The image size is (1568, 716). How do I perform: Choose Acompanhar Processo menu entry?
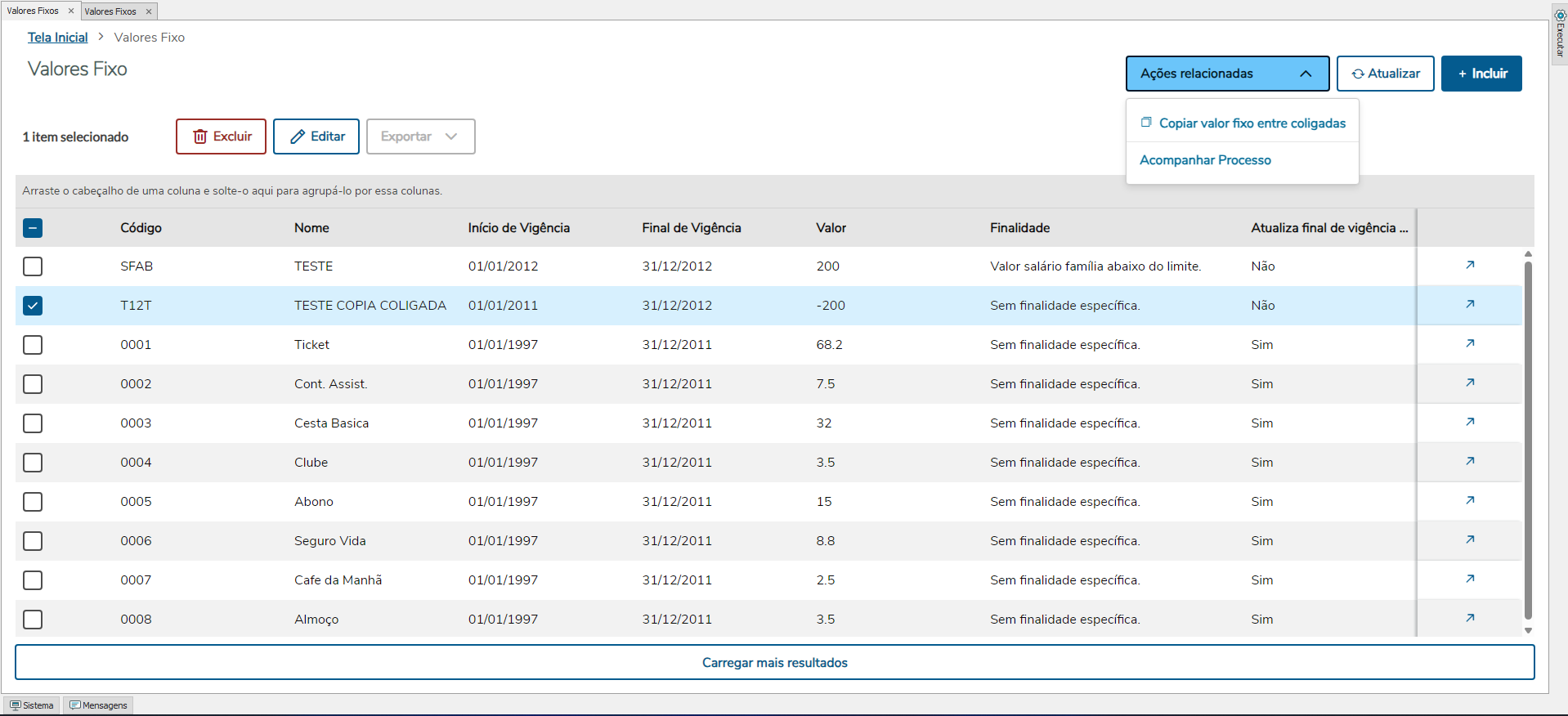(x=1205, y=160)
